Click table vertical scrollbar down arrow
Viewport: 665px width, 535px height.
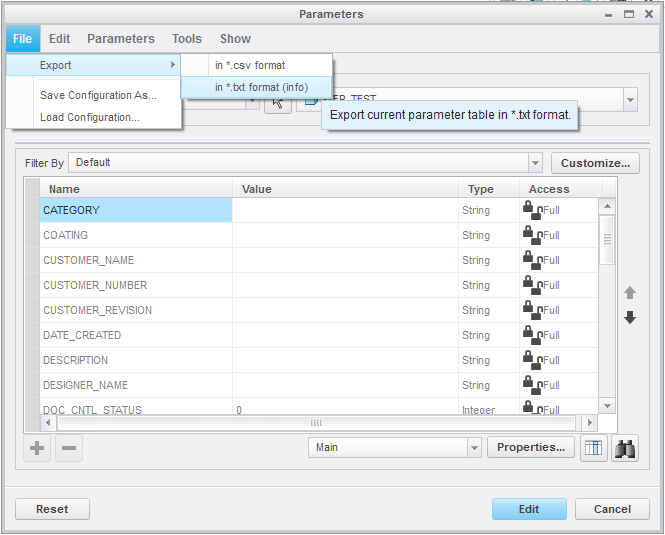[607, 406]
